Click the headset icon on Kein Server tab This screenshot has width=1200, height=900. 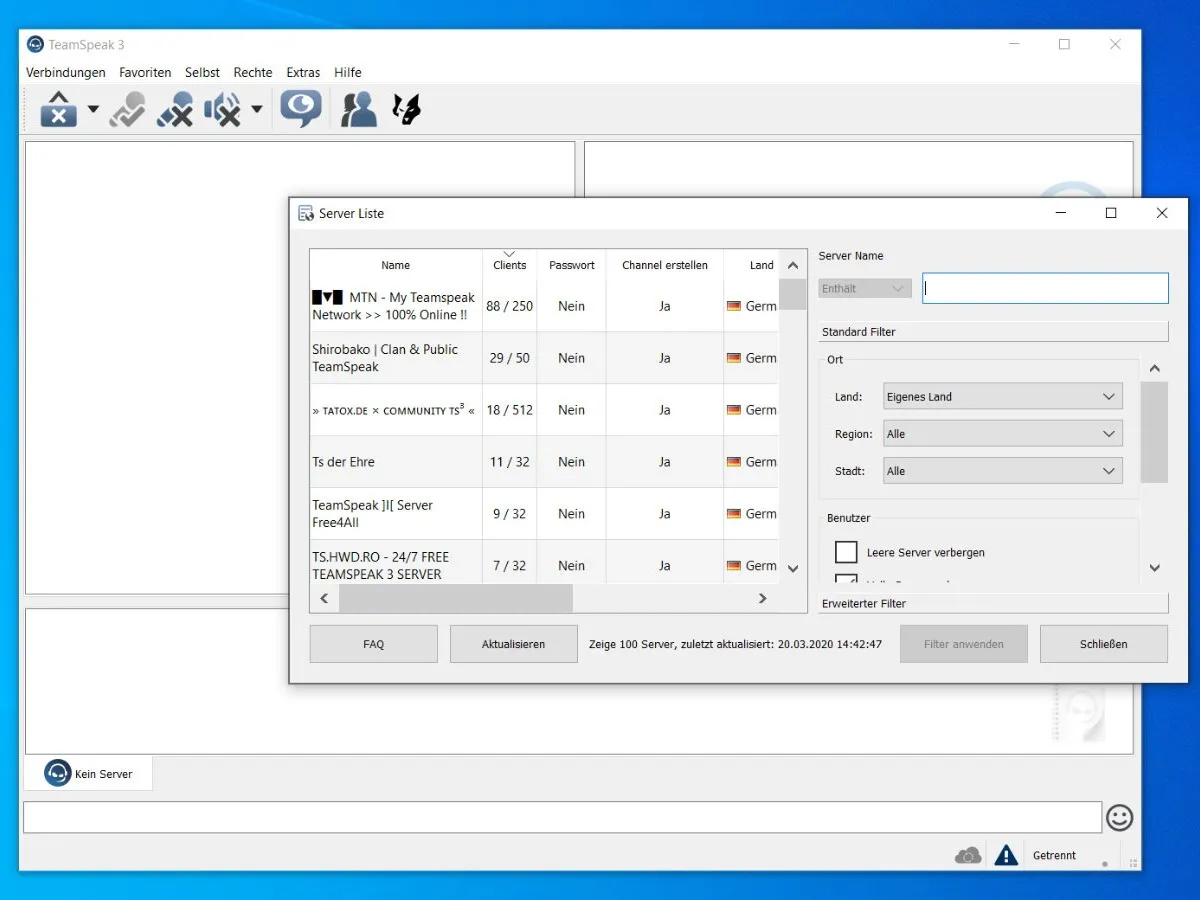click(58, 773)
